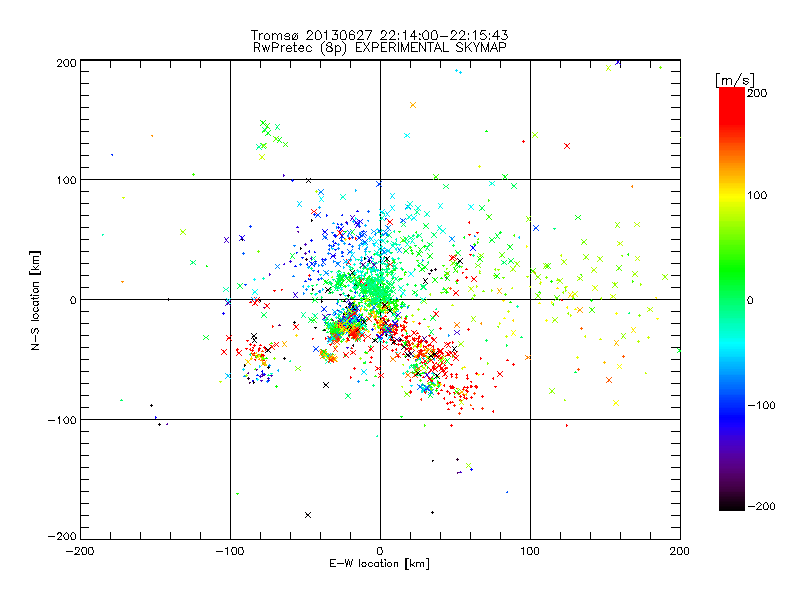Click the y-axis '0' tick label
The height and width of the screenshot is (600, 800).
pyautogui.click(x=73, y=300)
